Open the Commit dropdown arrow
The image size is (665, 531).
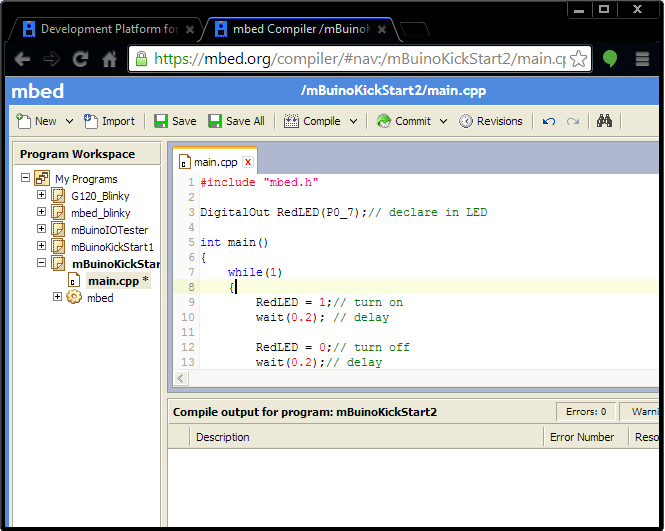[443, 121]
